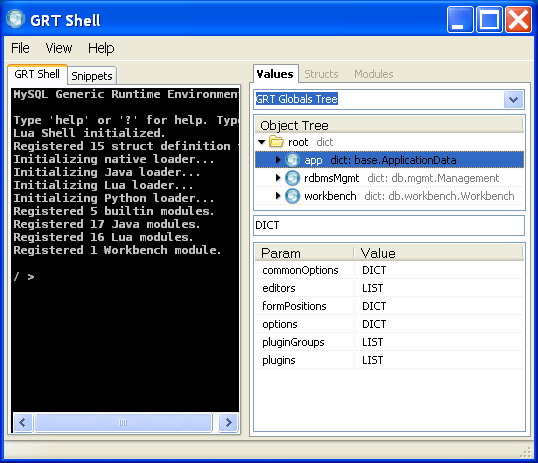538x463 pixels.
Task: Click the DICT type field
Action: [389, 225]
